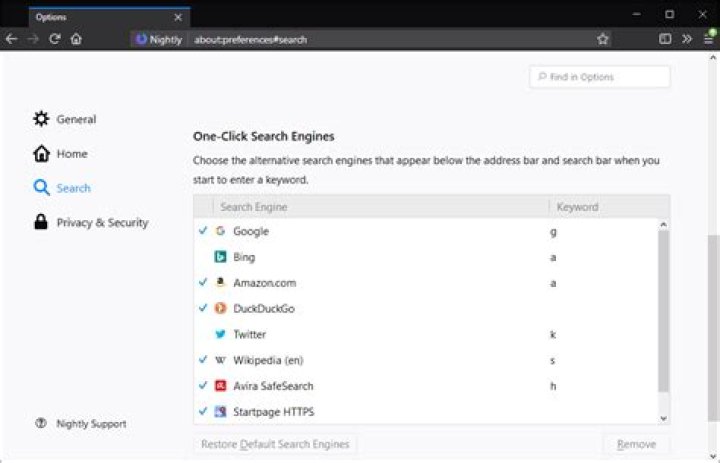
Task: Enable the Bing search engine checkbox
Action: (x=203, y=257)
